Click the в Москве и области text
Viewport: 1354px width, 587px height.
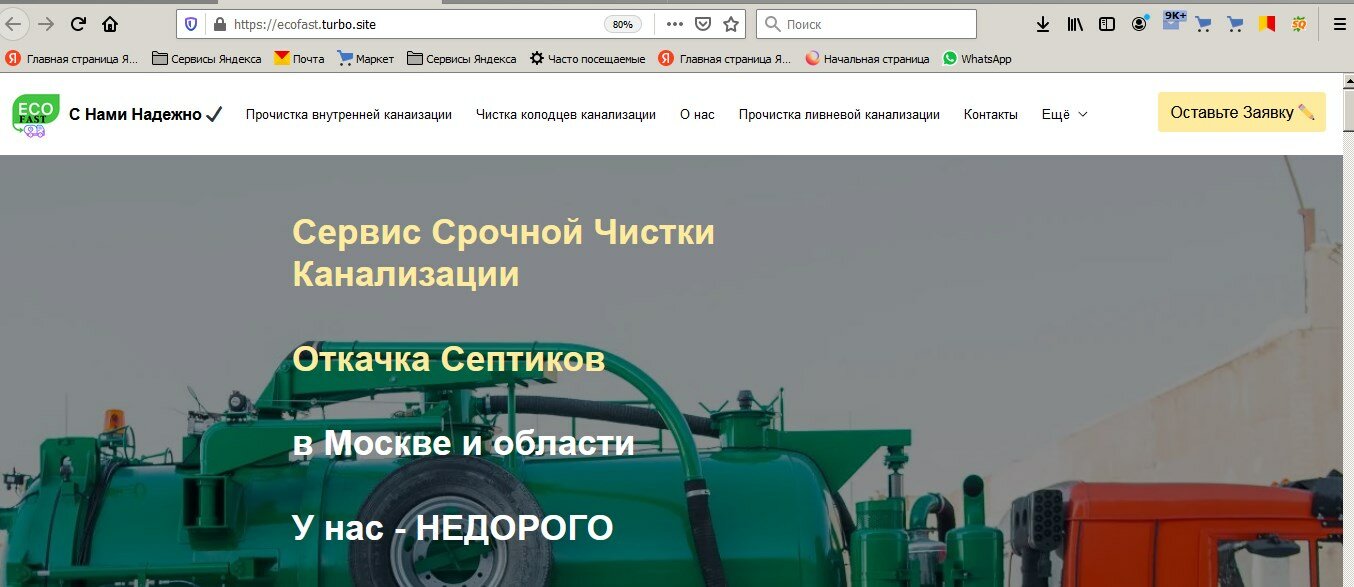pos(463,443)
